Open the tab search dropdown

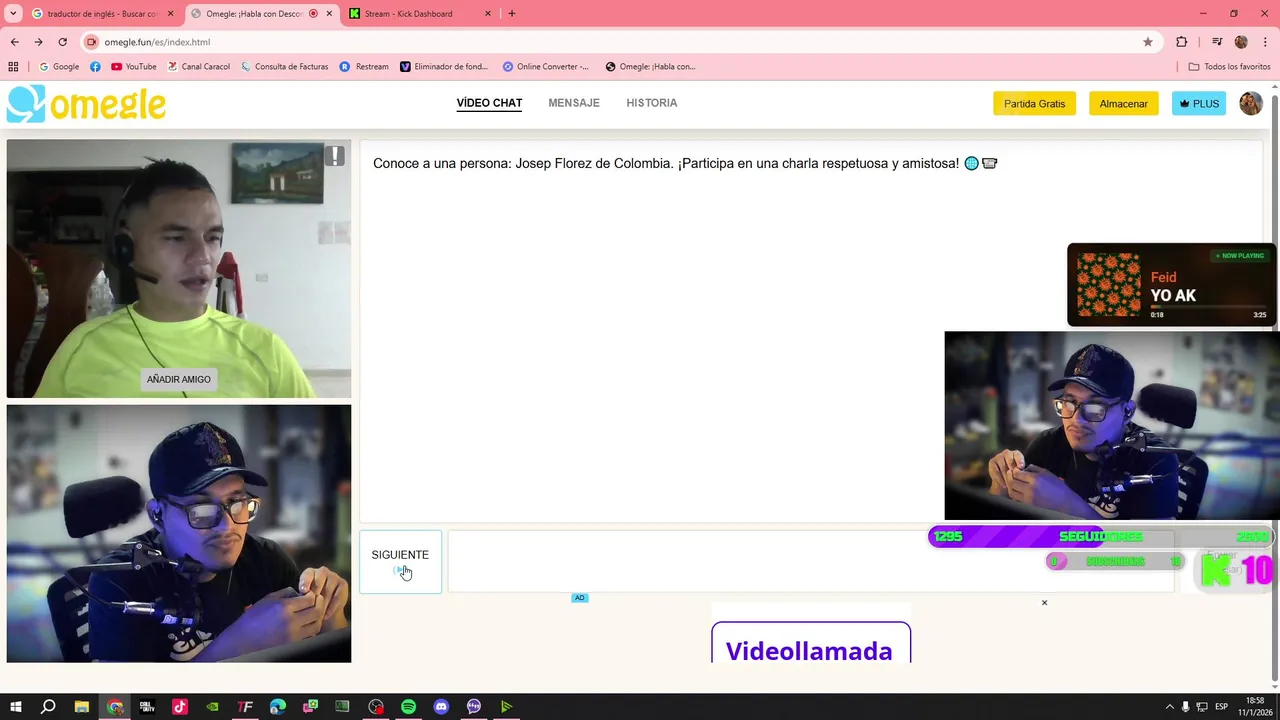13,14
